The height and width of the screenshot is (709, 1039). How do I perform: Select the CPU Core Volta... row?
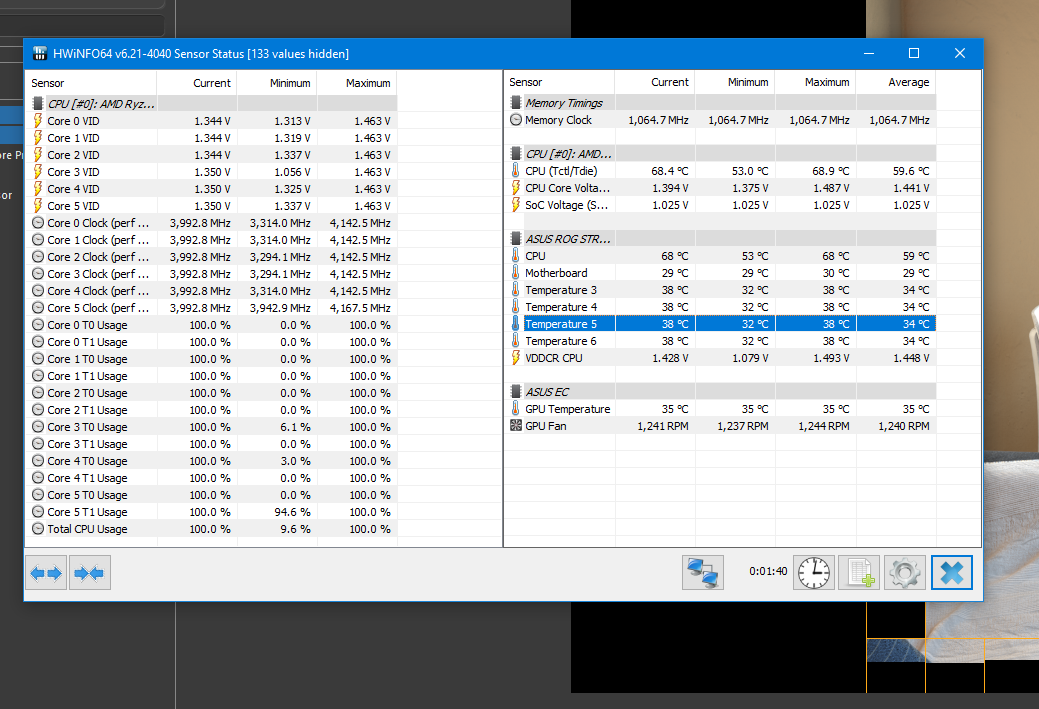click(721, 188)
